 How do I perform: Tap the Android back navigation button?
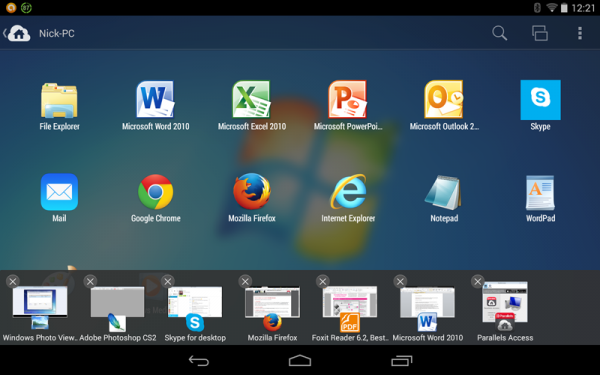pyautogui.click(x=199, y=360)
